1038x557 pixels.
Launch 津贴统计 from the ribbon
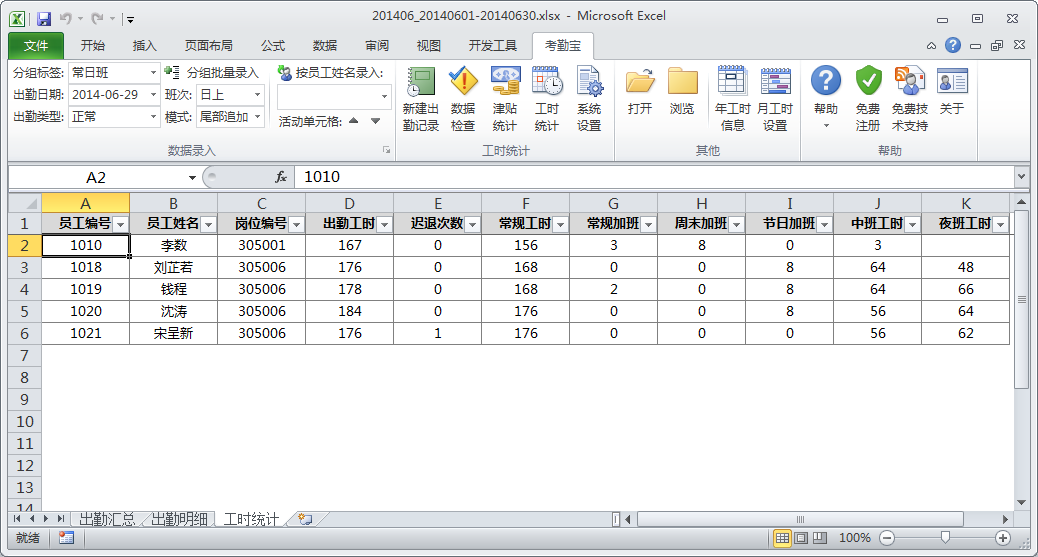504,99
